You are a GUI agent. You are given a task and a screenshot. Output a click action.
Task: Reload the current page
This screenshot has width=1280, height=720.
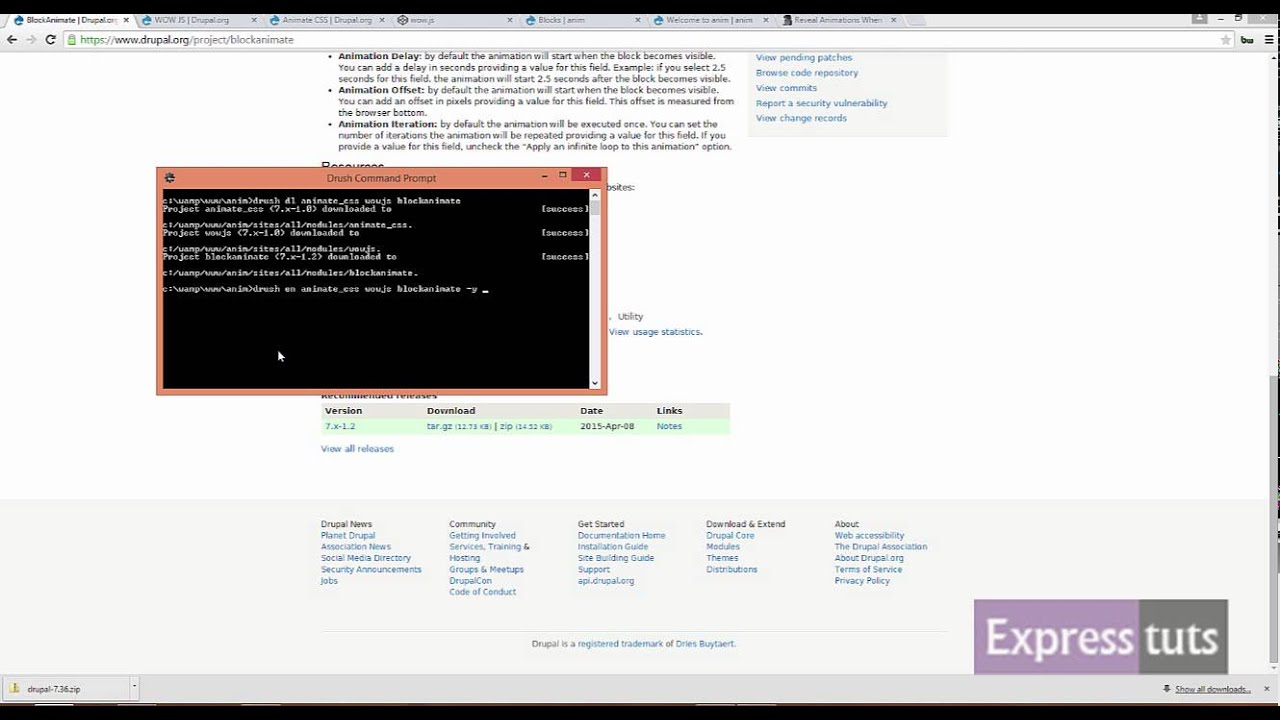50,40
